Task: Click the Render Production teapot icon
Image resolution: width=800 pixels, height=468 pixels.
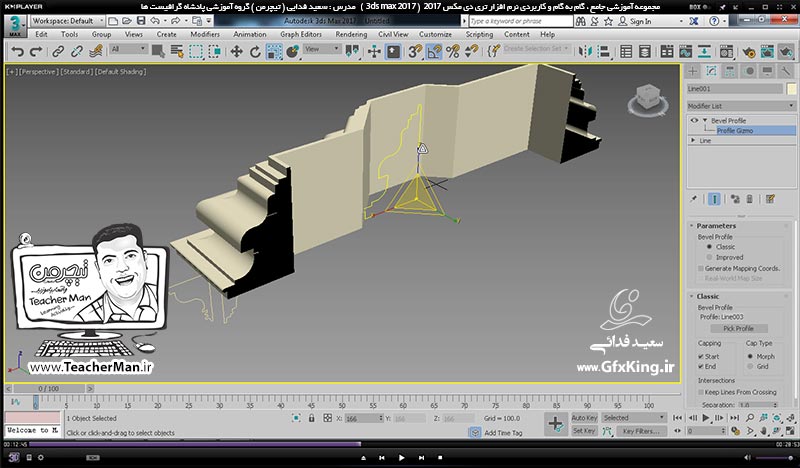Action: [x=786, y=52]
